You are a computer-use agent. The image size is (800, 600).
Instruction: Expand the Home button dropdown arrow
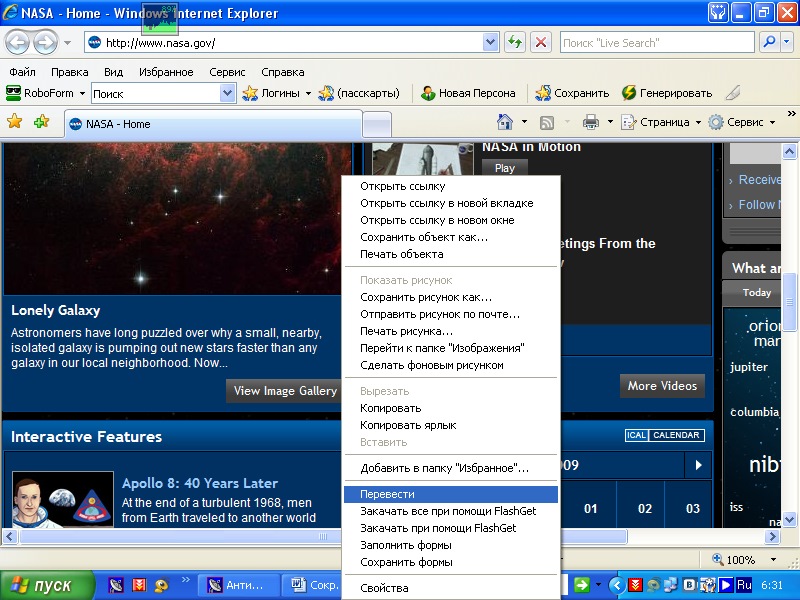click(x=524, y=122)
